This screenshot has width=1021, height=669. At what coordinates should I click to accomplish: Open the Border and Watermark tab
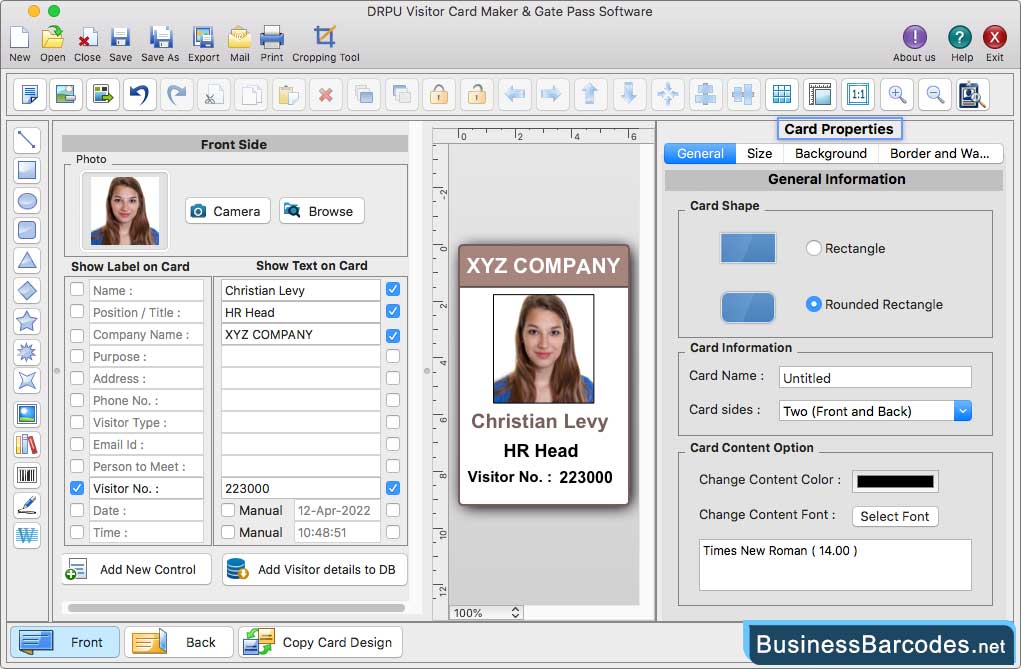pyautogui.click(x=940, y=154)
